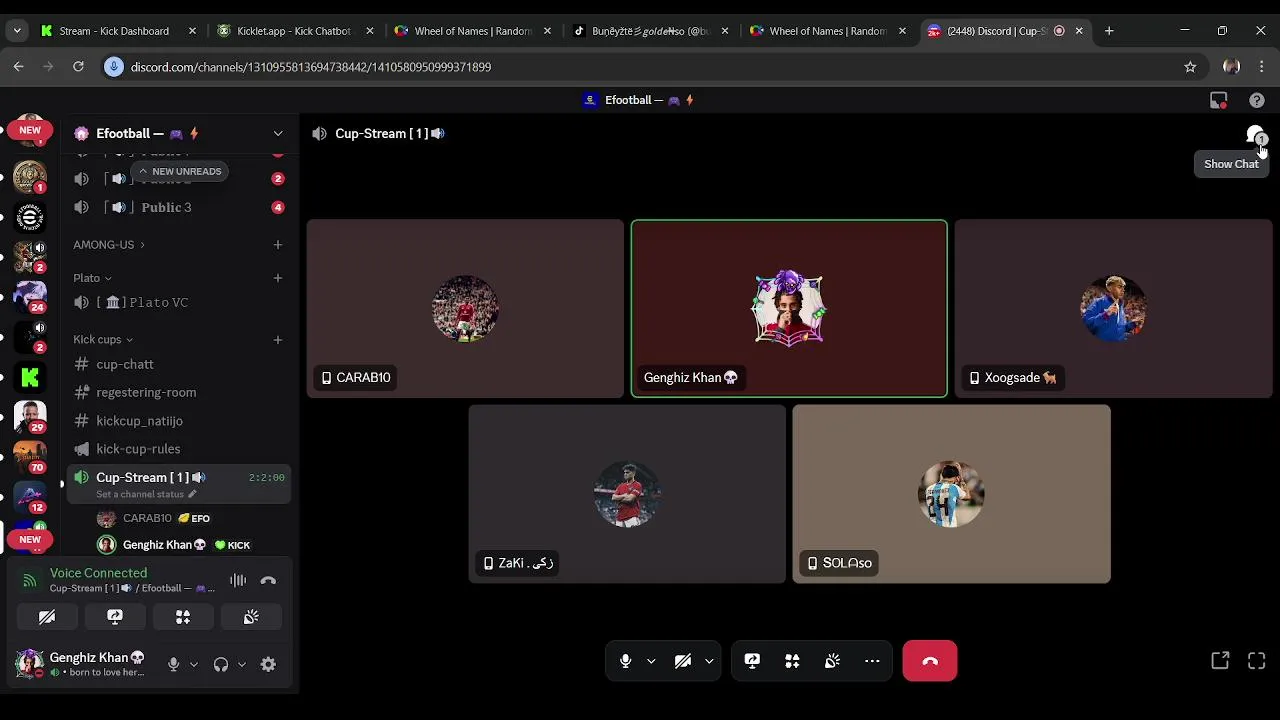Share your screen from call control bar
Viewport: 1280px width, 720px height.
pos(752,661)
